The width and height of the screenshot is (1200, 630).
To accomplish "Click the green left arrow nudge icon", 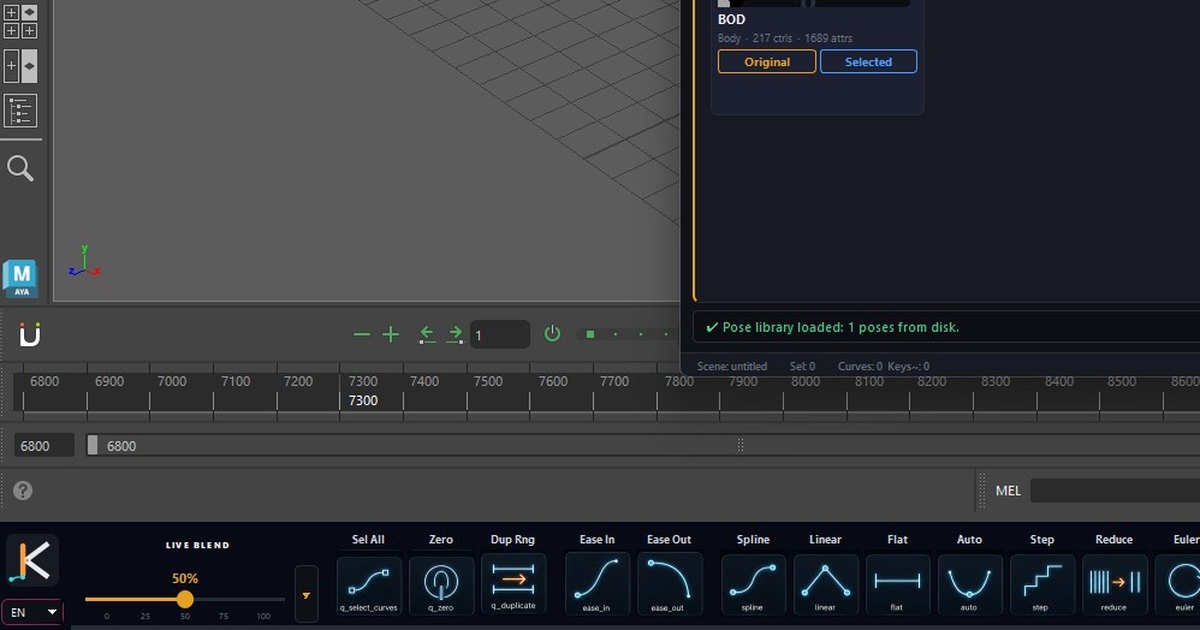I will click(427, 334).
